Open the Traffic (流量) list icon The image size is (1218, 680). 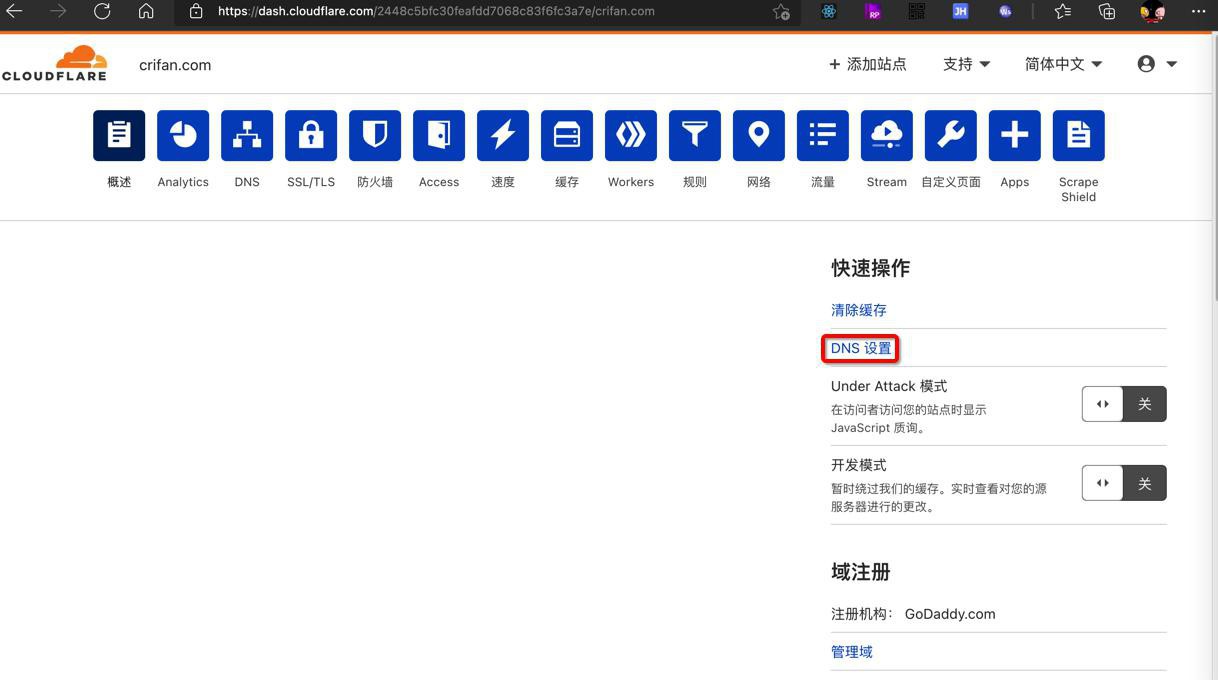823,135
